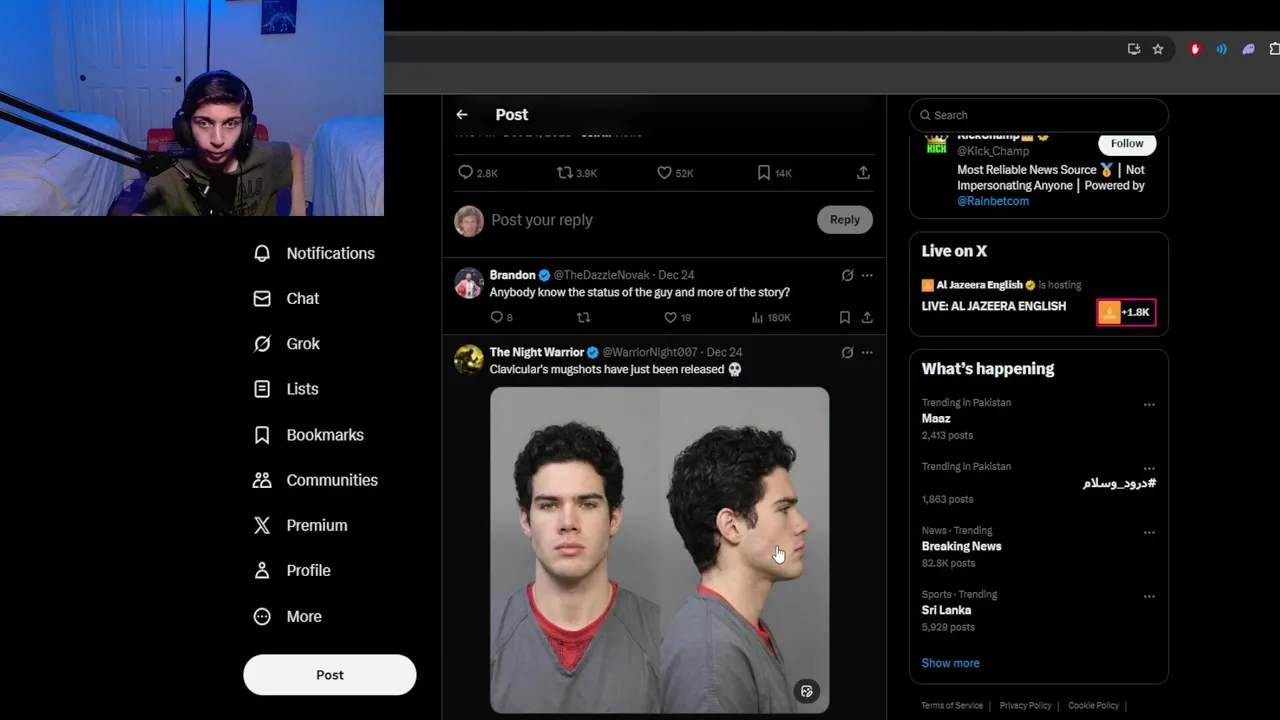Open the Kick_Champ profile avatar
The image size is (1280, 720).
click(936, 145)
